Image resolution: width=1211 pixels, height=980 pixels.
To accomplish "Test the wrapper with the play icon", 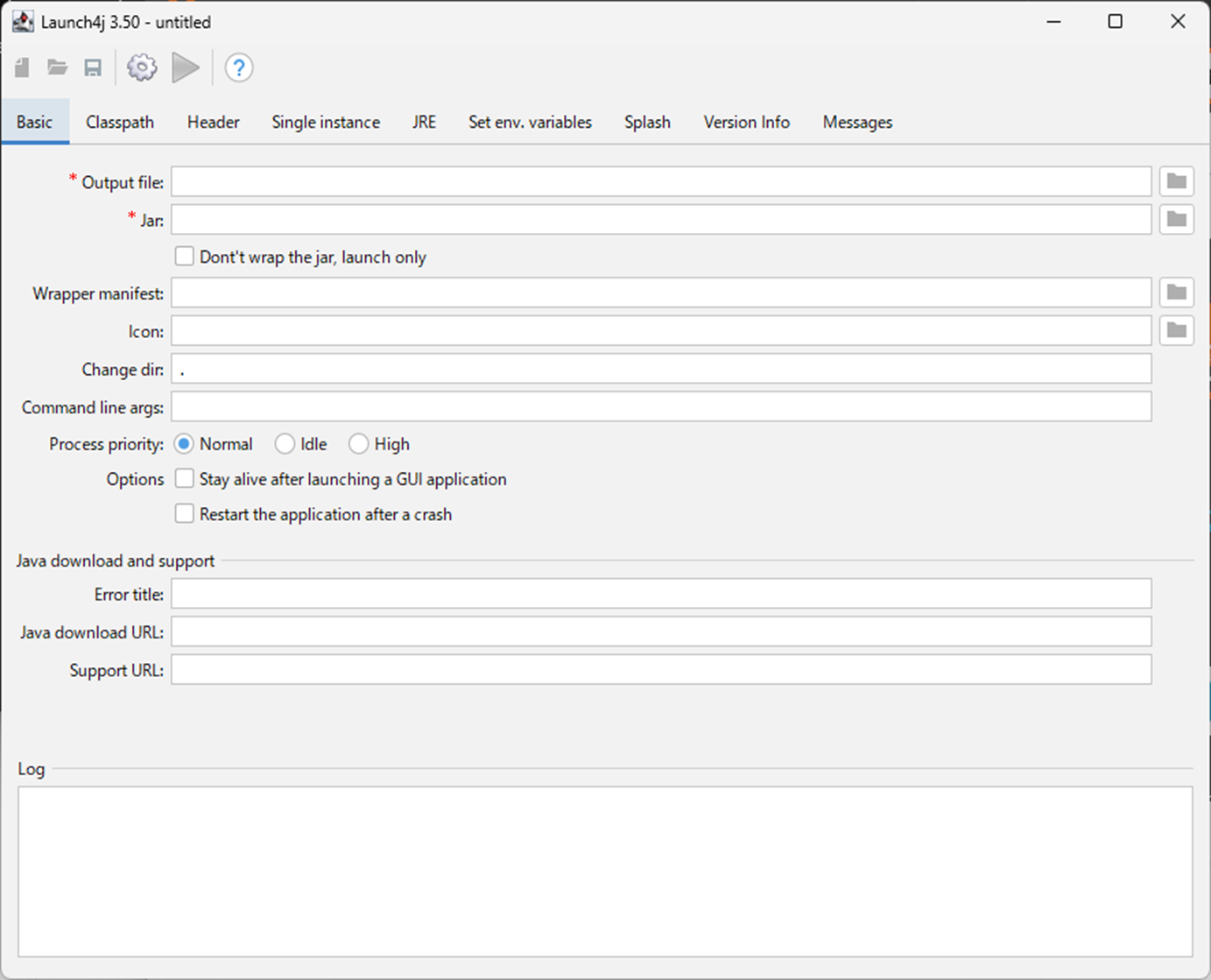I will 186,67.
